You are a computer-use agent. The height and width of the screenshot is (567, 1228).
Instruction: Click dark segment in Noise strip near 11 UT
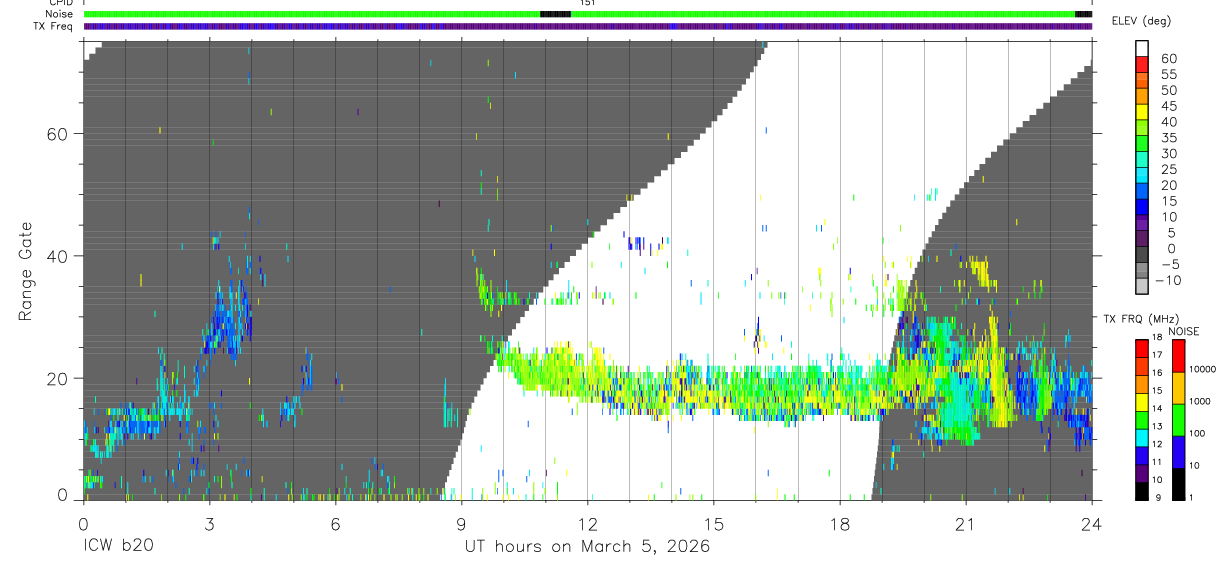[555, 14]
